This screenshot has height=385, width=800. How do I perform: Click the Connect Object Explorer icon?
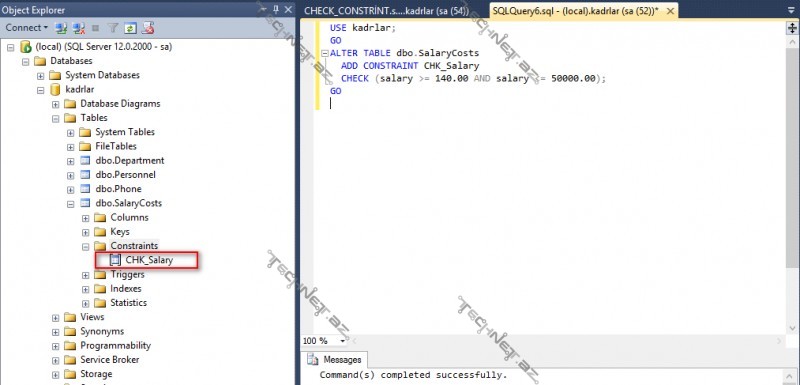click(61, 28)
